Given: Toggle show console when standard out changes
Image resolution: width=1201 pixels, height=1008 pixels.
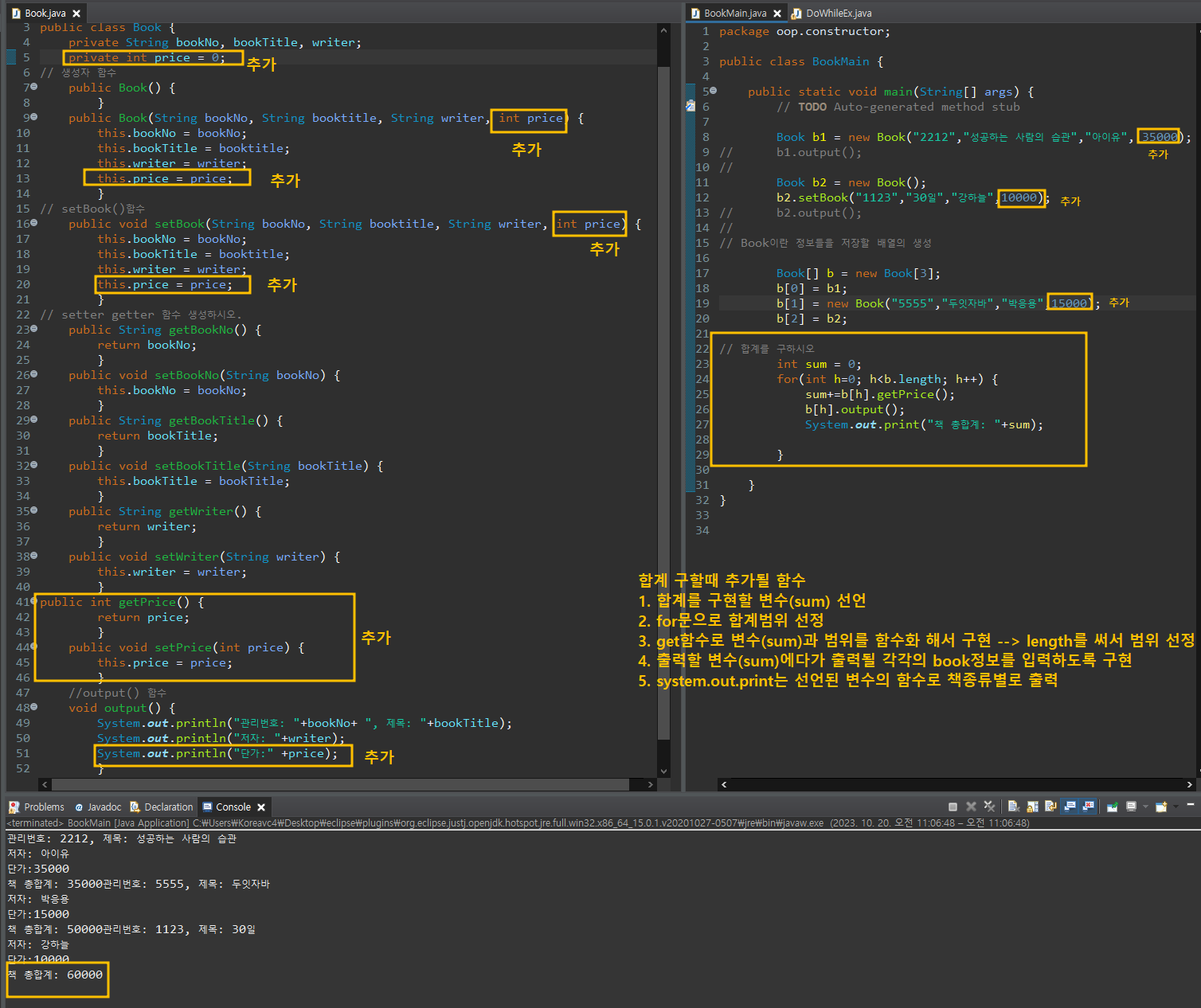Looking at the screenshot, I should (1070, 807).
